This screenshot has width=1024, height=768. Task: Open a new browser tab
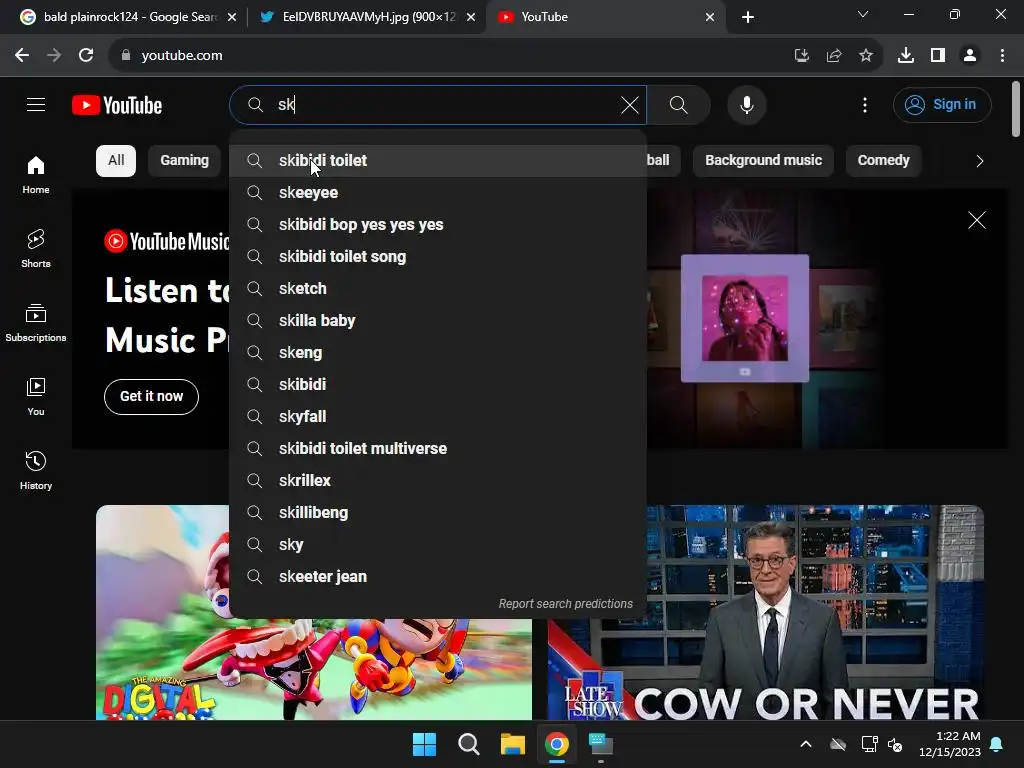click(x=748, y=17)
